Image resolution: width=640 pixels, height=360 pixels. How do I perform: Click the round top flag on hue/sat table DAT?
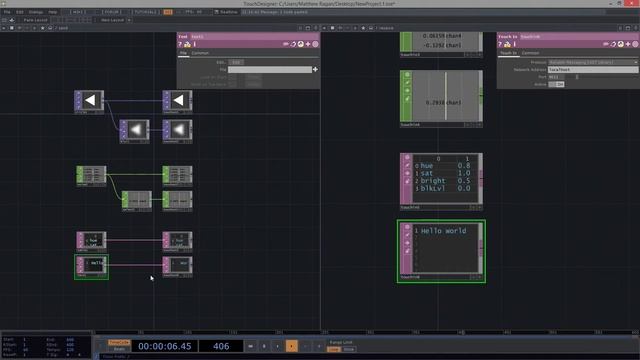click(407, 158)
